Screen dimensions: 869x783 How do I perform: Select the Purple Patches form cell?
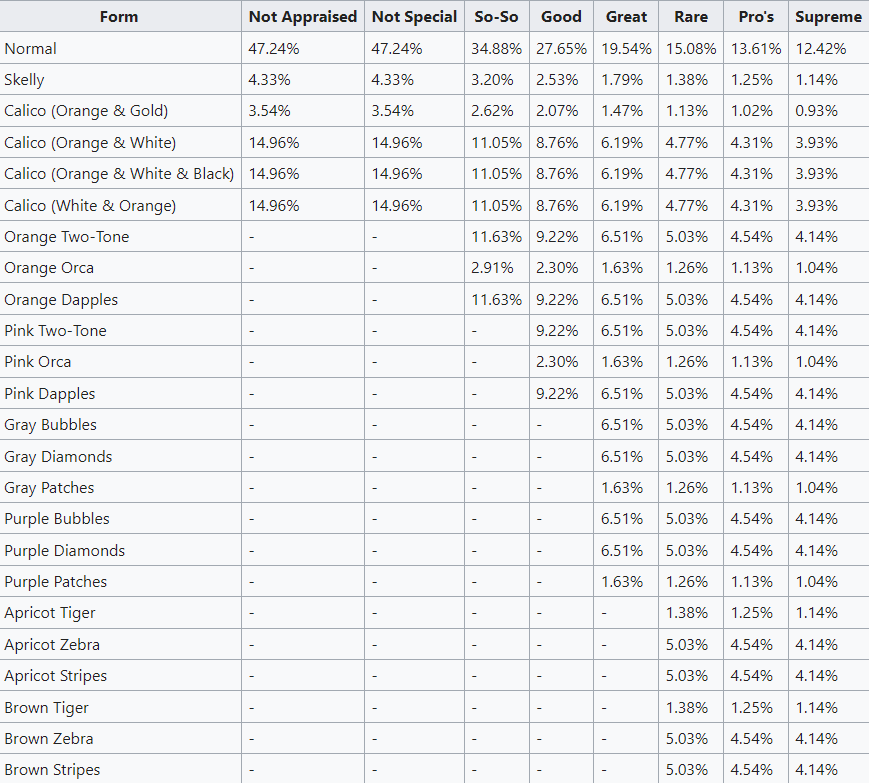point(55,582)
